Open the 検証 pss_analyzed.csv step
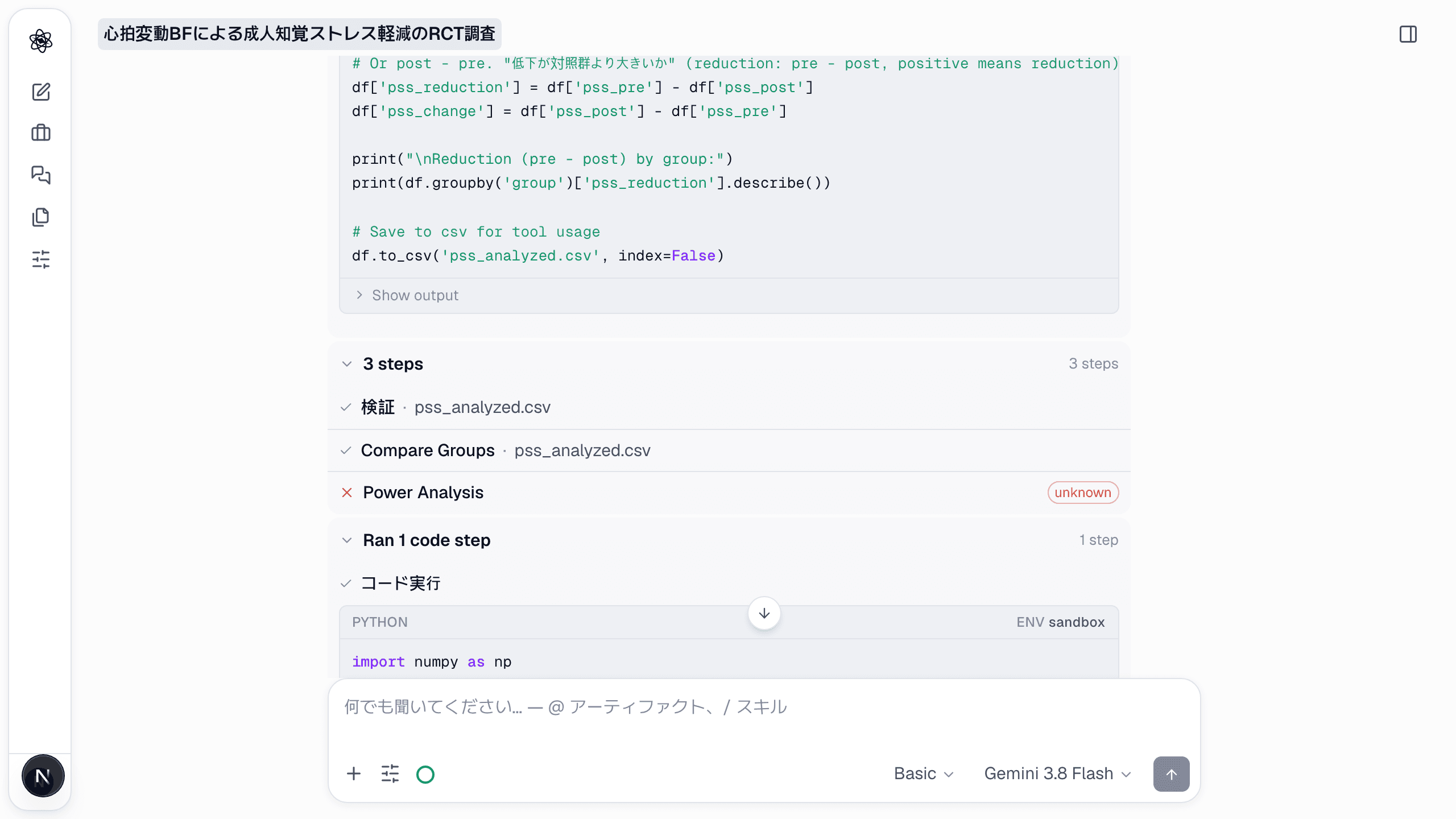 tap(729, 407)
